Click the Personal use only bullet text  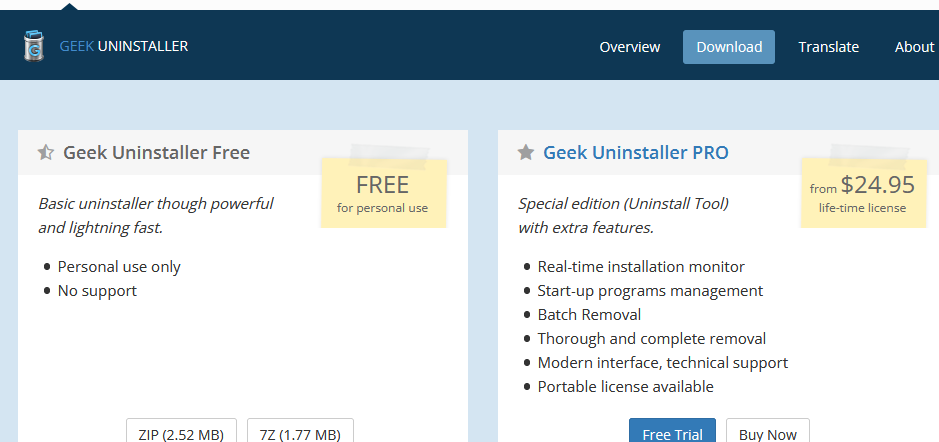119,267
